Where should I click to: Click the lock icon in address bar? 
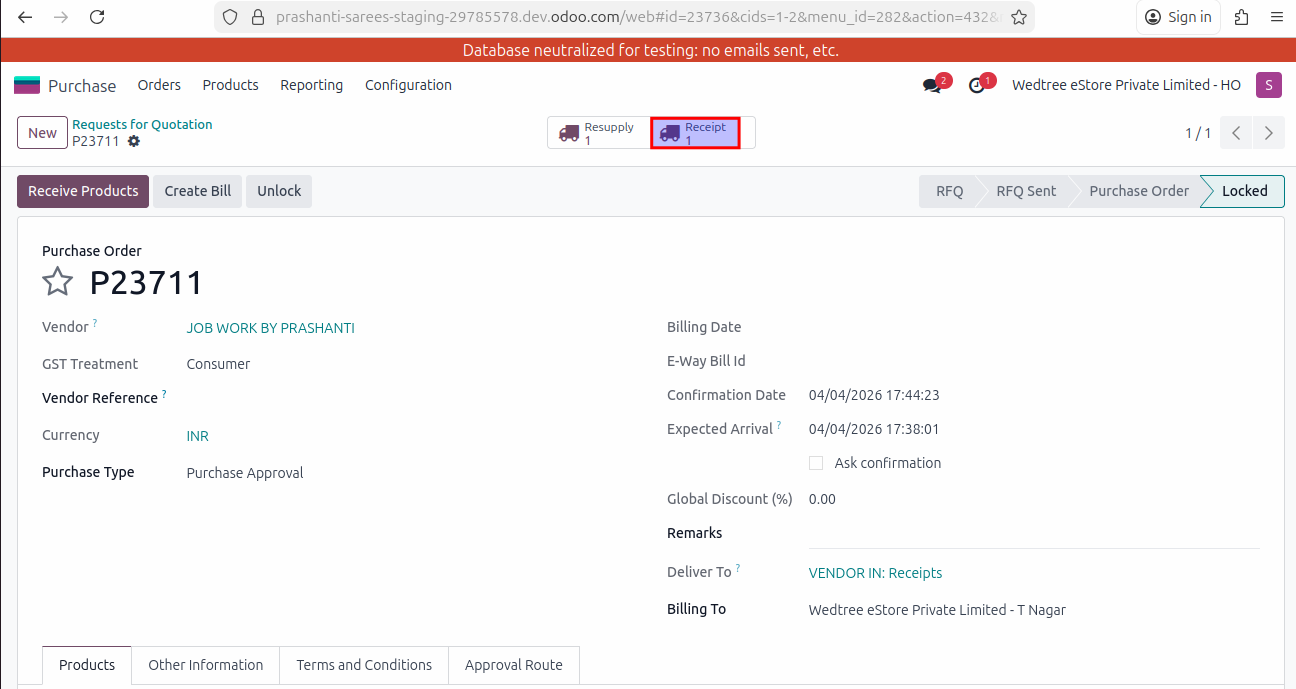point(257,17)
